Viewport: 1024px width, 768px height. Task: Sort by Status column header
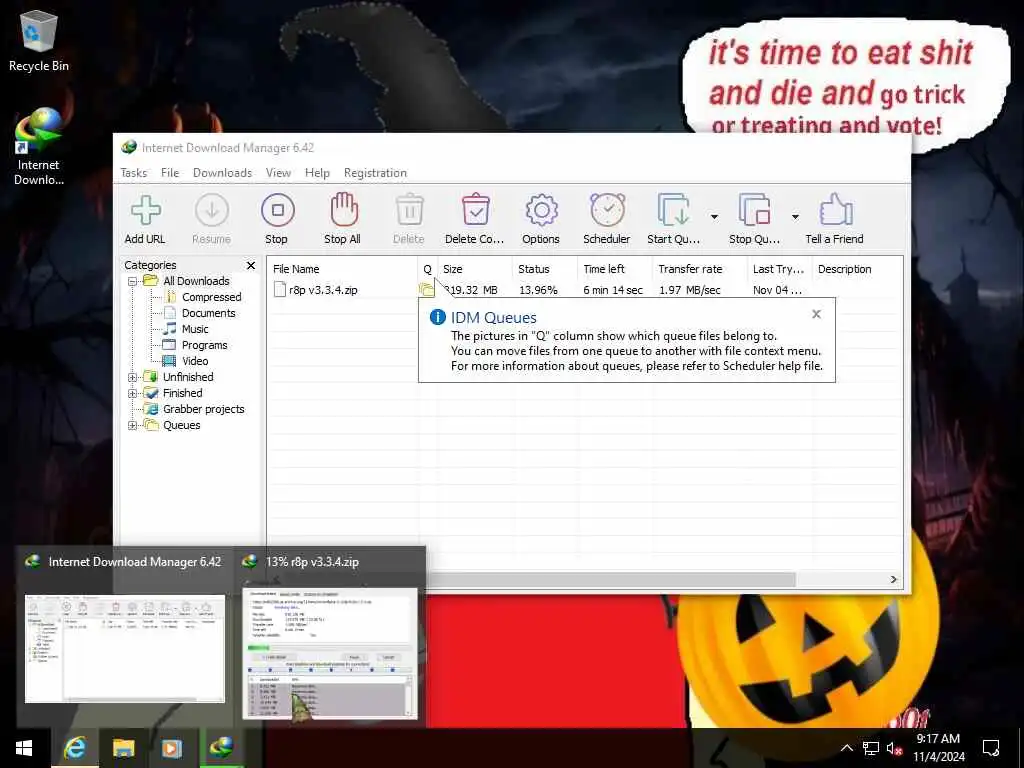545,269
